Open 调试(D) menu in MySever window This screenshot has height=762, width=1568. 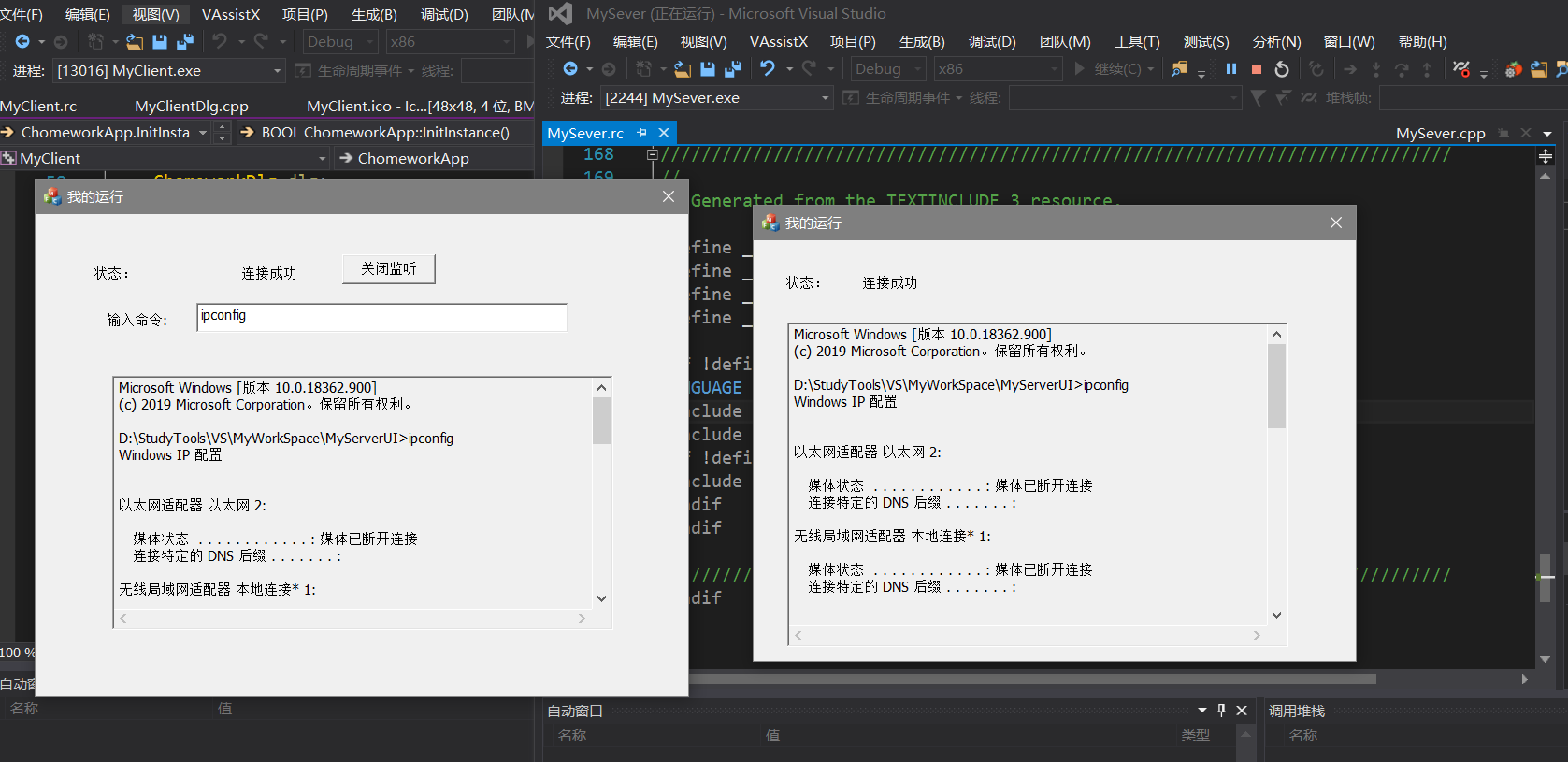click(x=992, y=42)
